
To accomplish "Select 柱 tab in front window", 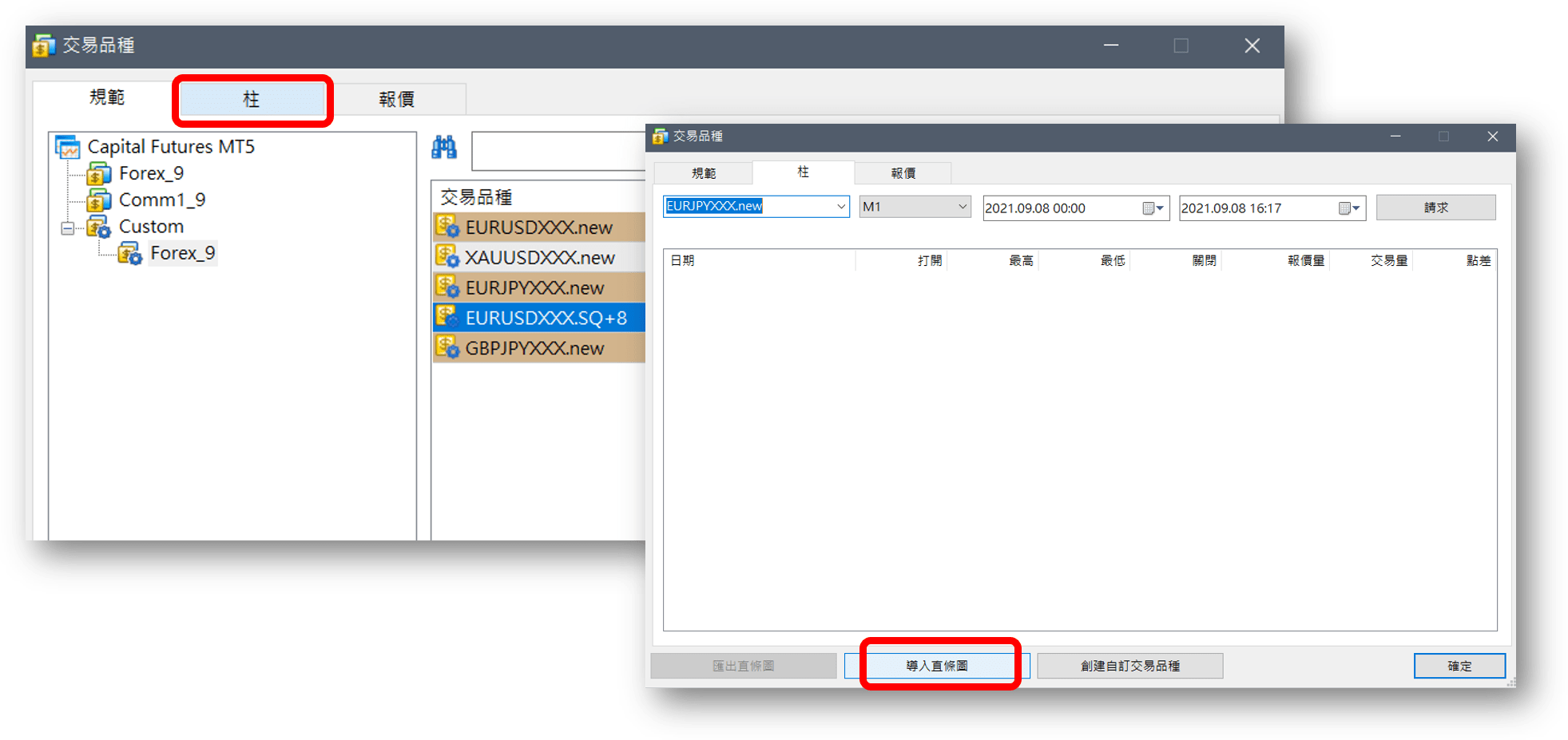I will coord(803,172).
